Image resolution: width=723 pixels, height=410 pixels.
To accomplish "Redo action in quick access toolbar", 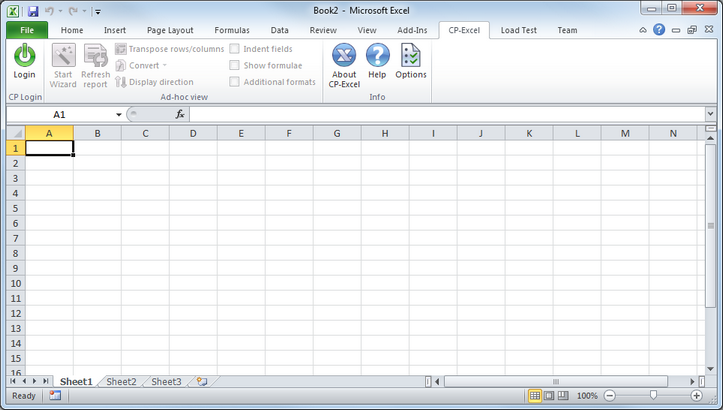I will coord(73,11).
